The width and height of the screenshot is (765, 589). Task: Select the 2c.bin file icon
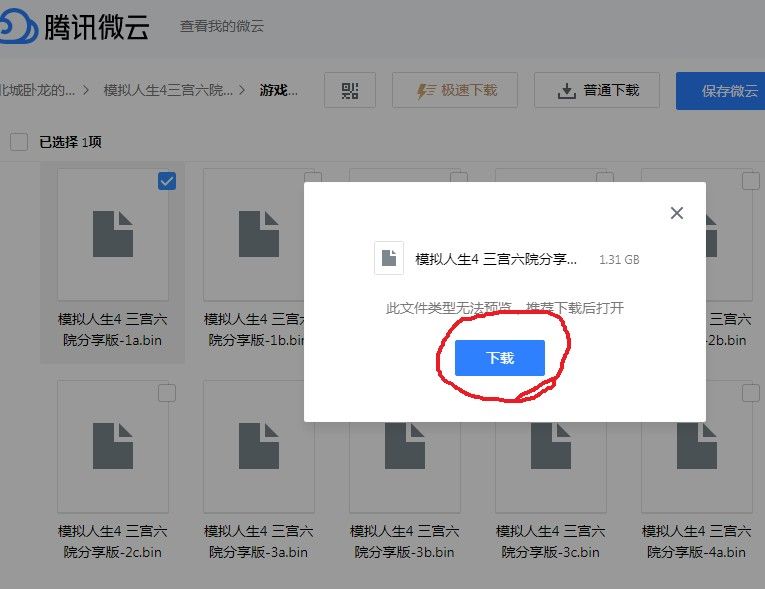pos(113,446)
